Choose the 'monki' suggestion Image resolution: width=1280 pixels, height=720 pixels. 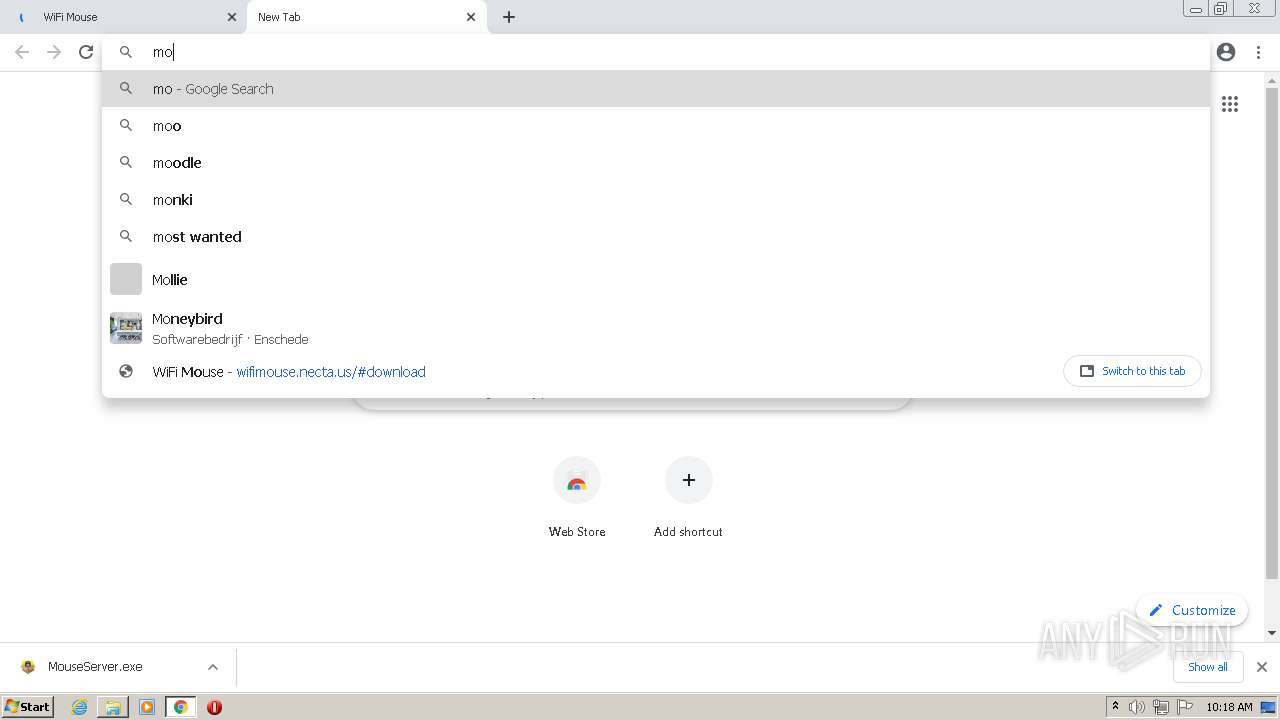[655, 200]
